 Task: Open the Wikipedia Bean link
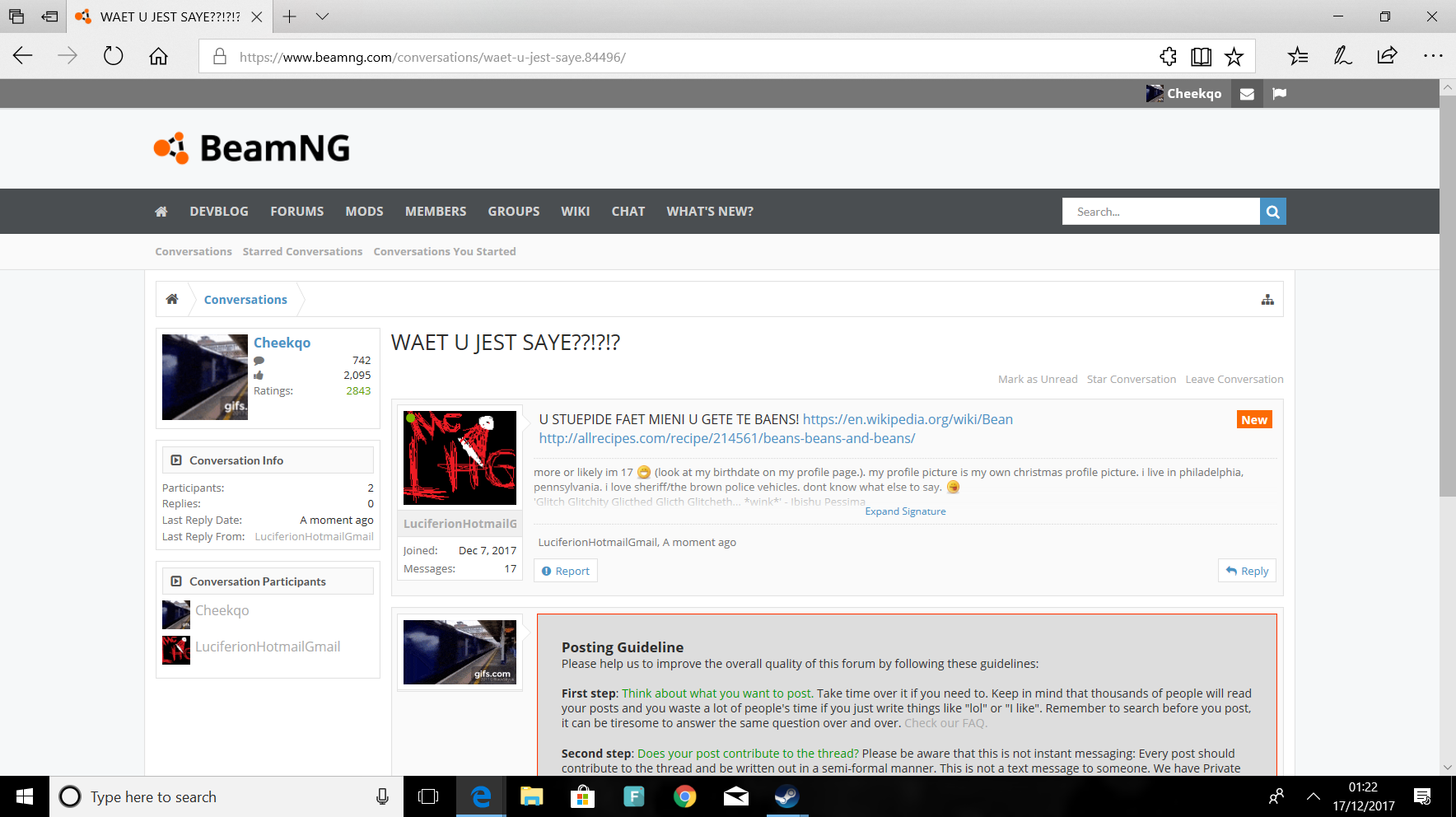click(x=908, y=419)
